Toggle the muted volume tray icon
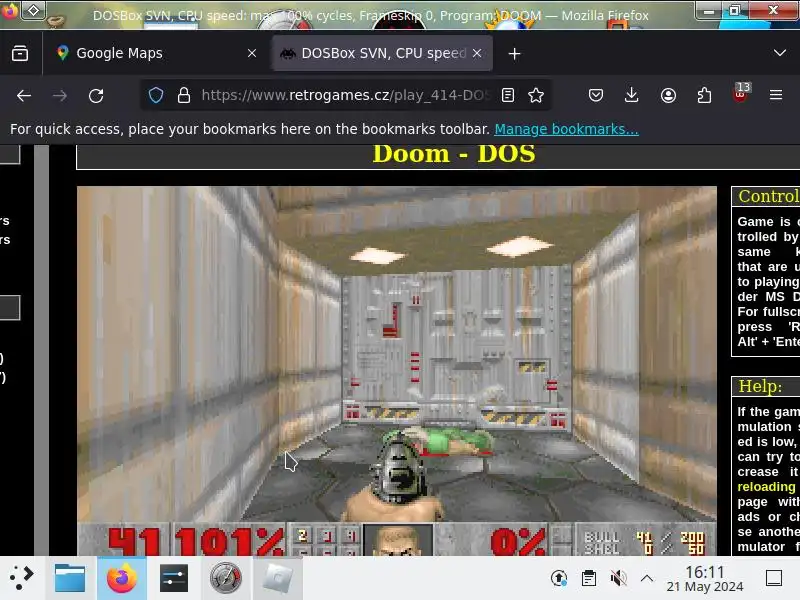 click(618, 579)
